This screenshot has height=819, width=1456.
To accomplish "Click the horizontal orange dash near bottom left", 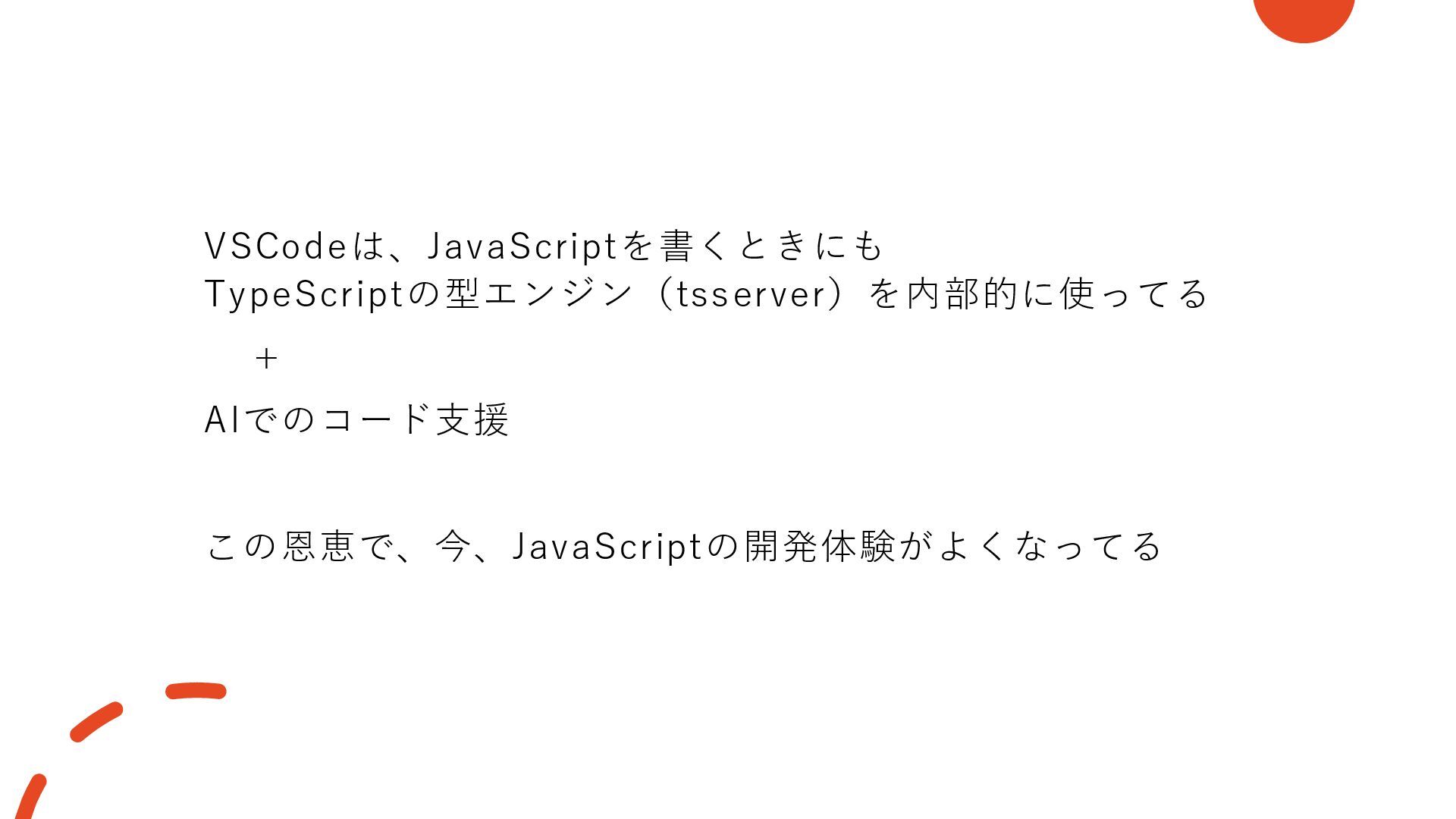I will coord(196,690).
